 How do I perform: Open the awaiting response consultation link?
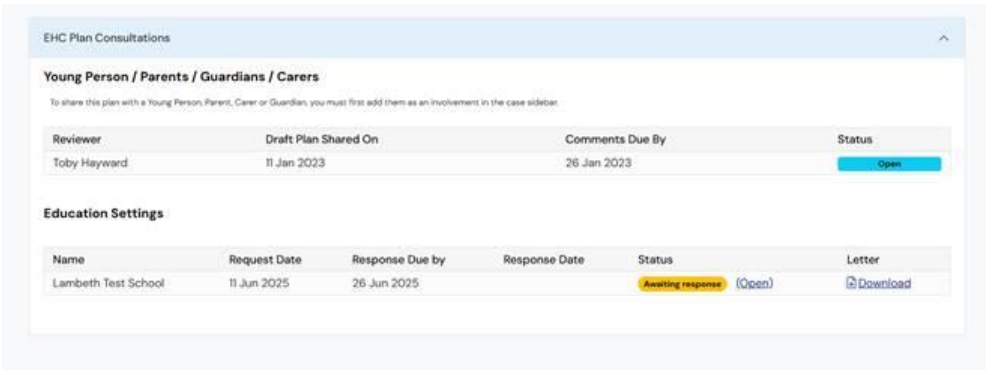[x=754, y=283]
